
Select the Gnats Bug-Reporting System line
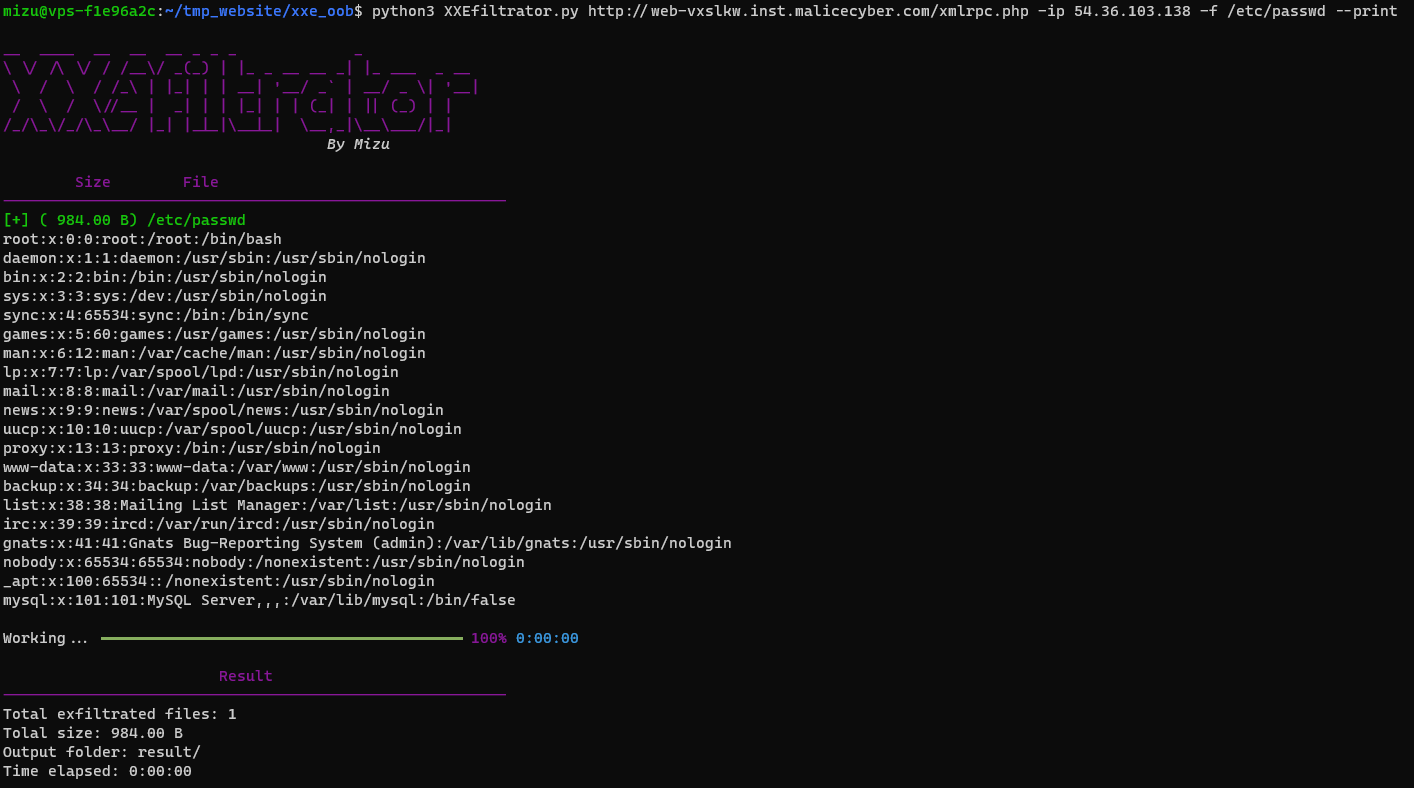[367, 543]
